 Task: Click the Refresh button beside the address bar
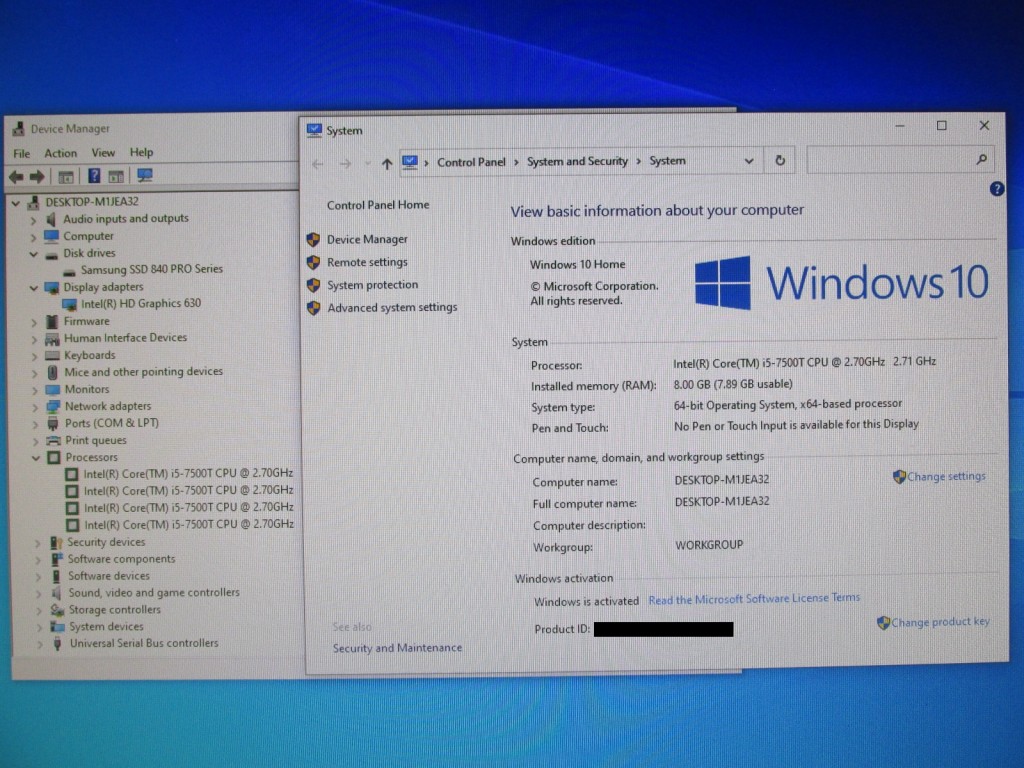pos(780,161)
